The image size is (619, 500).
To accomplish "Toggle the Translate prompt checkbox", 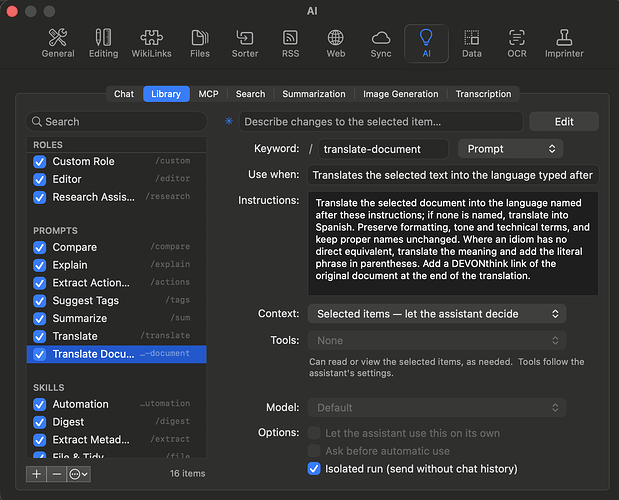I will (39, 336).
